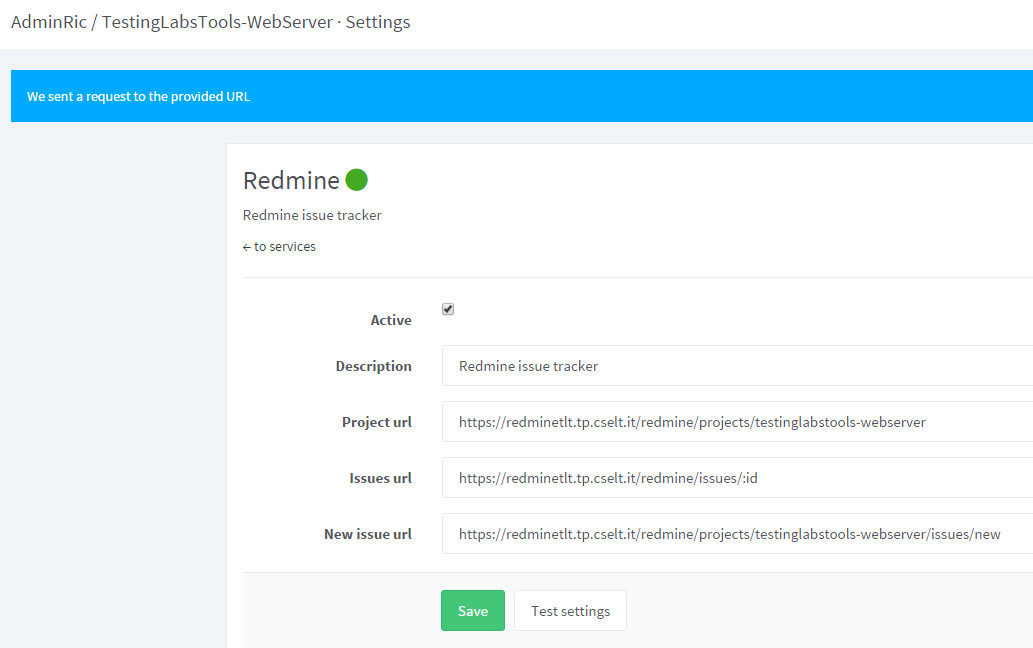This screenshot has width=1033, height=648.
Task: Open TestingLabsTools-WebServer project title link
Action: pyautogui.click(x=217, y=22)
